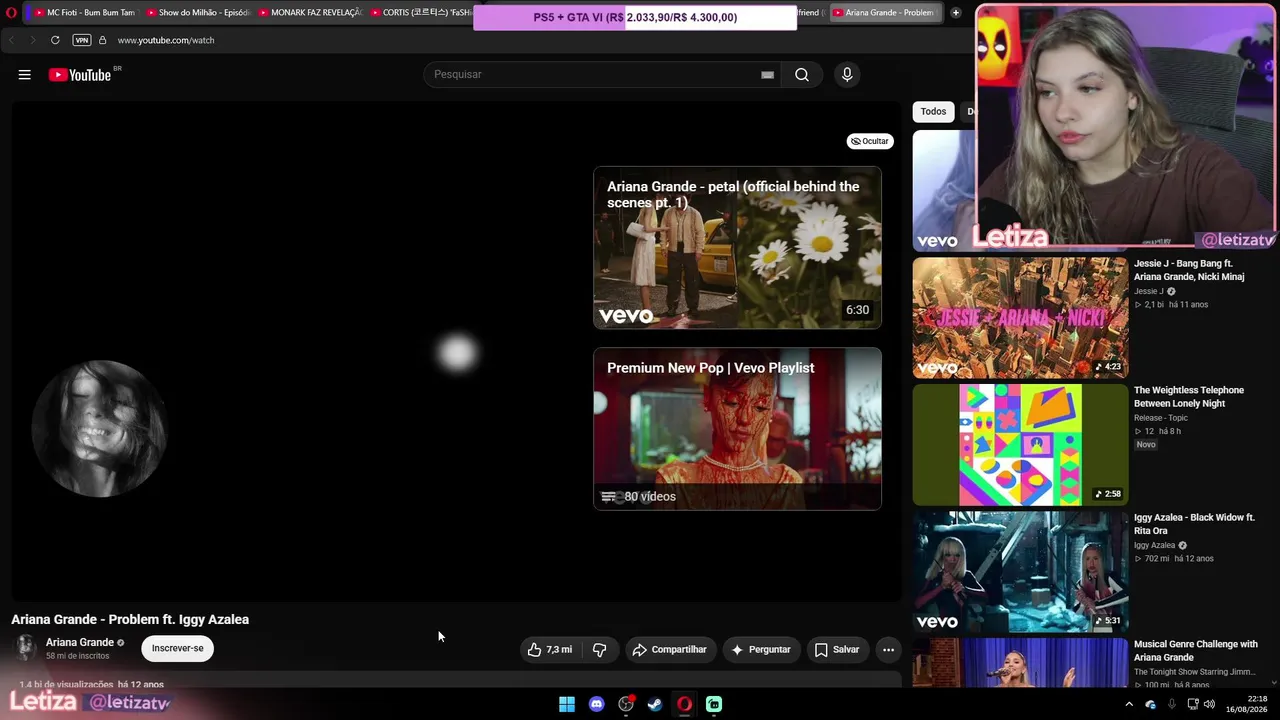Go to the Iggy Azalea channel link
The height and width of the screenshot is (720, 1280).
tap(1154, 545)
